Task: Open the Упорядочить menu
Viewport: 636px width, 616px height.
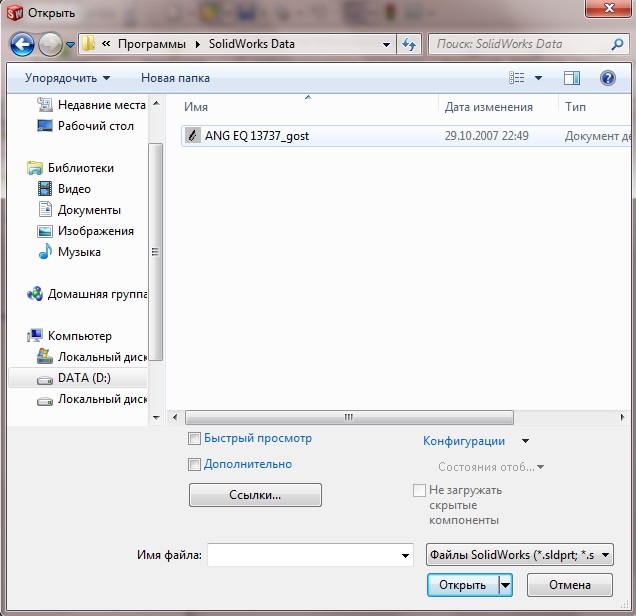Action: click(x=67, y=78)
